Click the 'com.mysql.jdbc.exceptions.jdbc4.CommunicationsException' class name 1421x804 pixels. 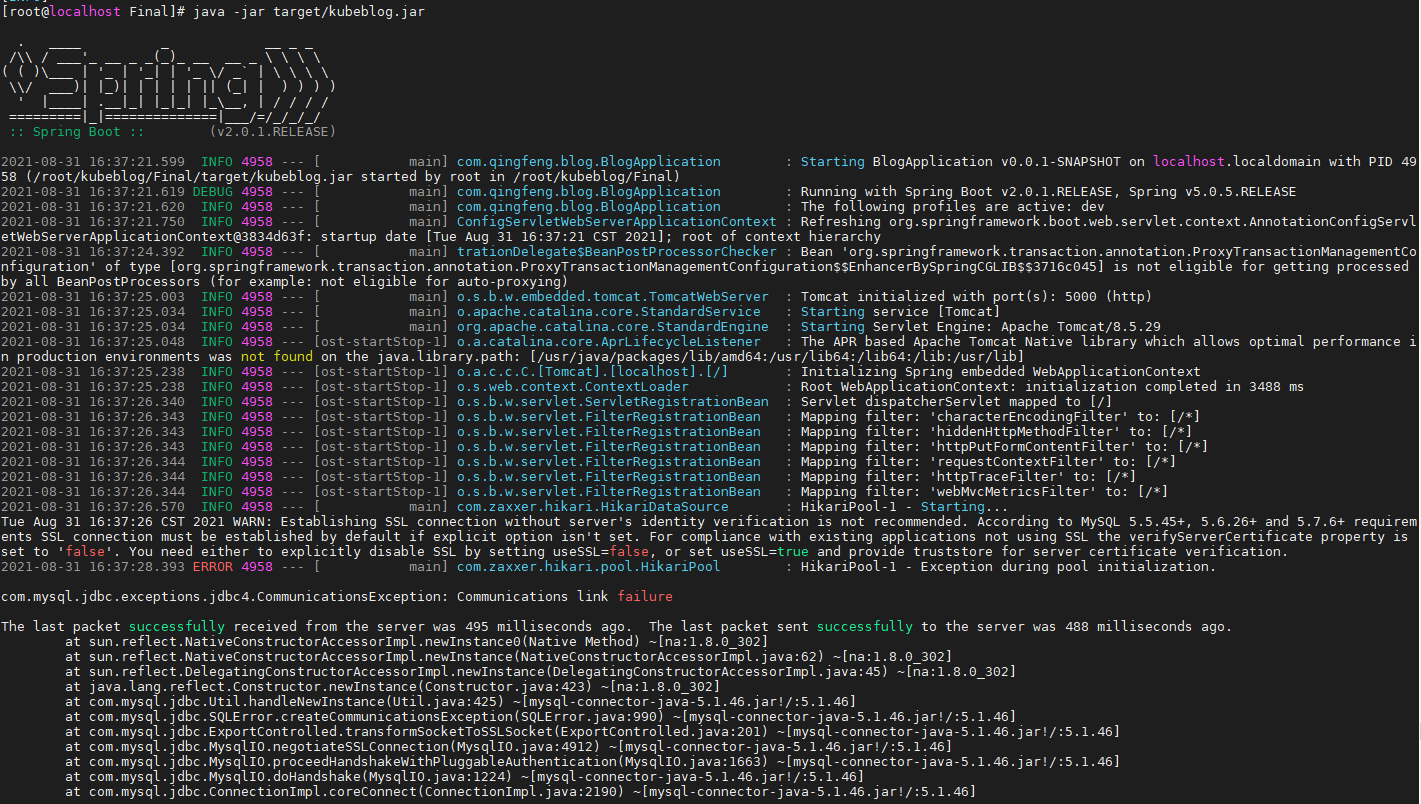[221, 596]
